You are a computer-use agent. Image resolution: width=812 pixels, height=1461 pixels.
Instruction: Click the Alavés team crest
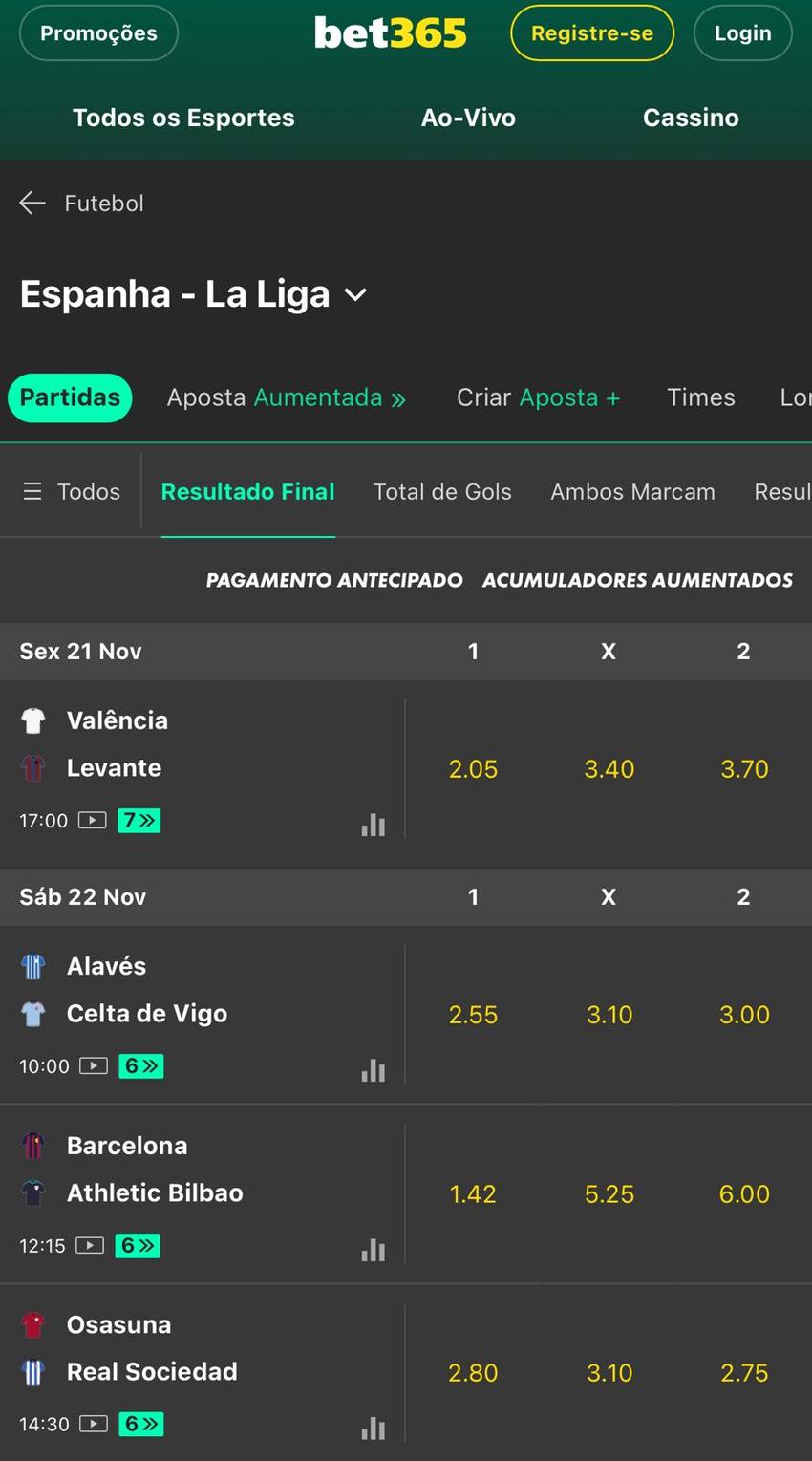coord(33,965)
